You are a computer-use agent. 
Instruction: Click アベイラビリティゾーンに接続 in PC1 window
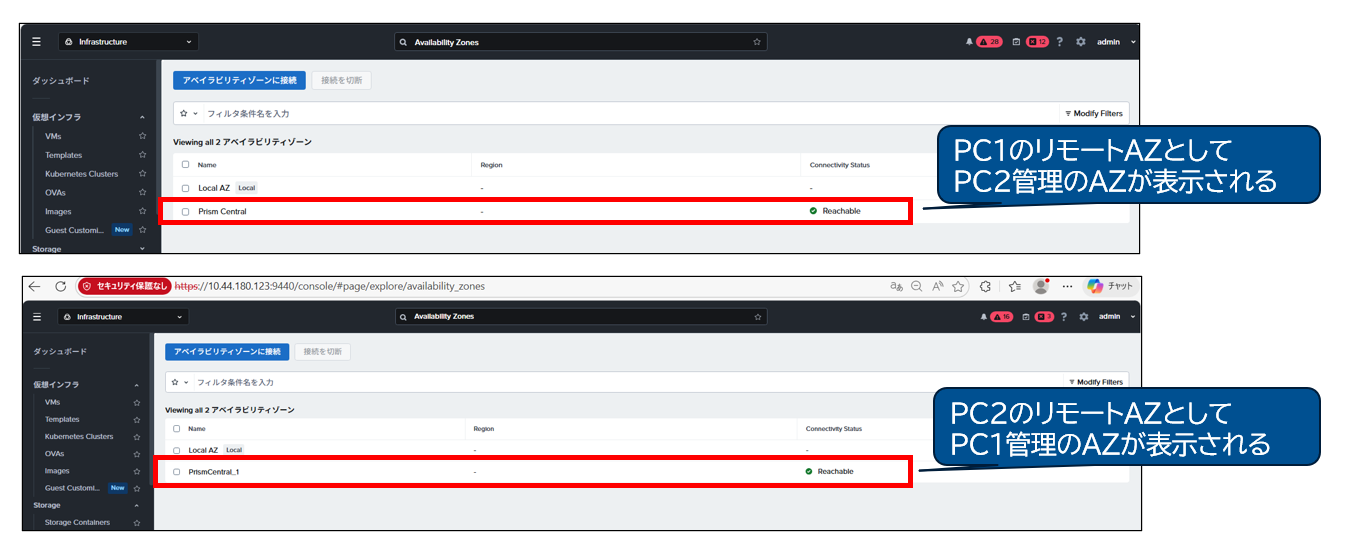pyautogui.click(x=240, y=80)
